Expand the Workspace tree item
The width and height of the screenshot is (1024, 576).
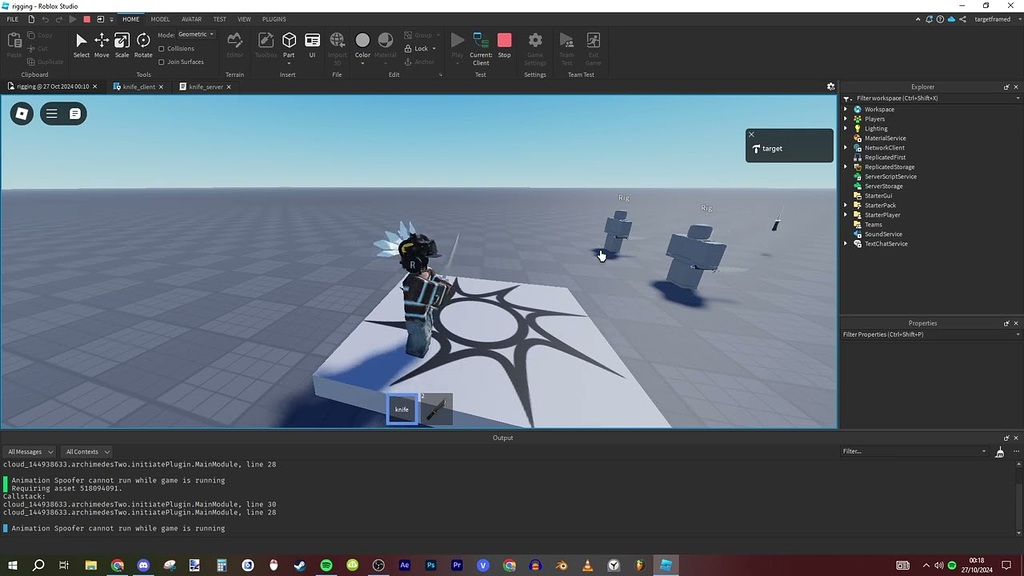(x=845, y=109)
